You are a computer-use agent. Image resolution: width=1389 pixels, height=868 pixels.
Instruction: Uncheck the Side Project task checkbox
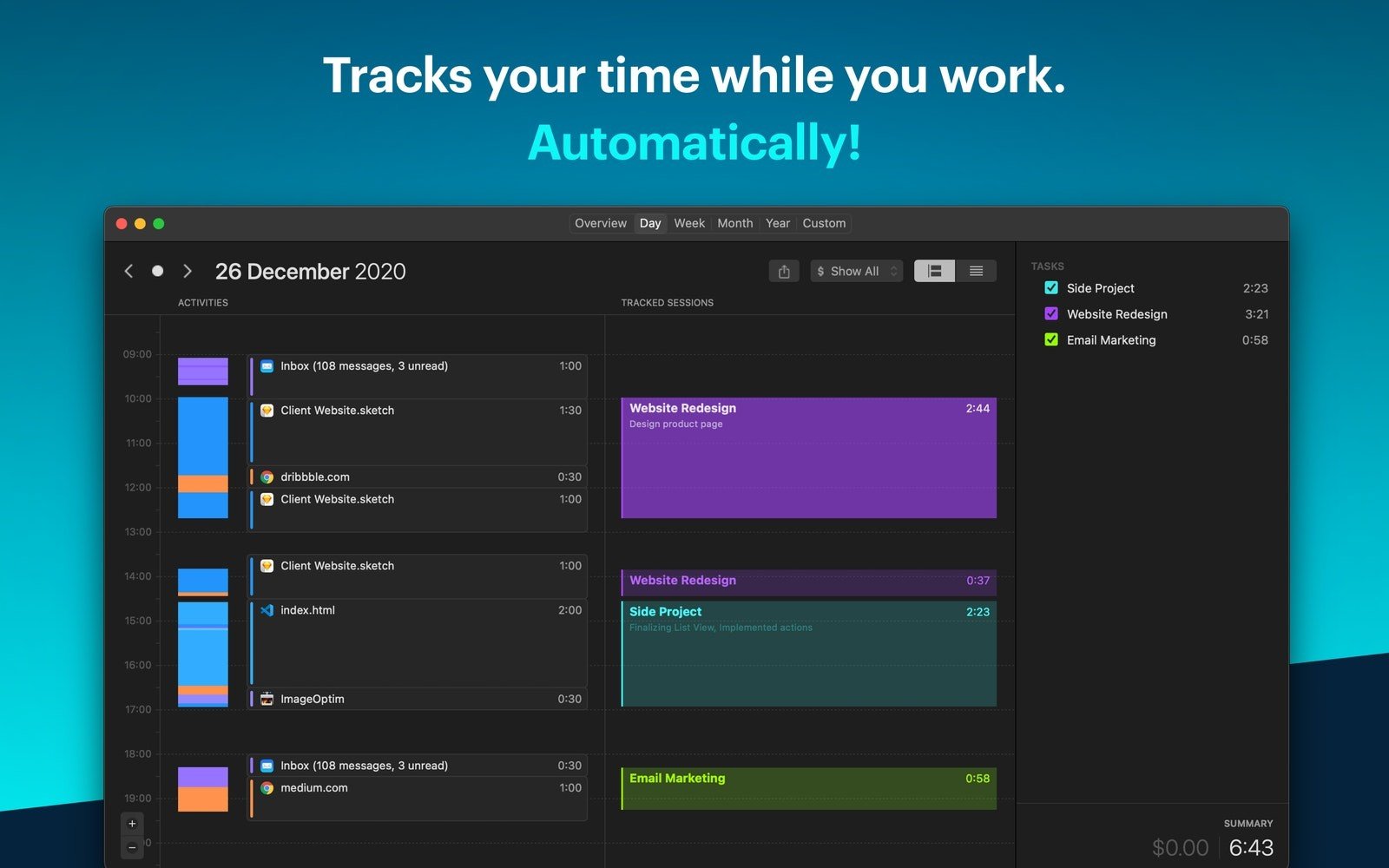point(1051,288)
